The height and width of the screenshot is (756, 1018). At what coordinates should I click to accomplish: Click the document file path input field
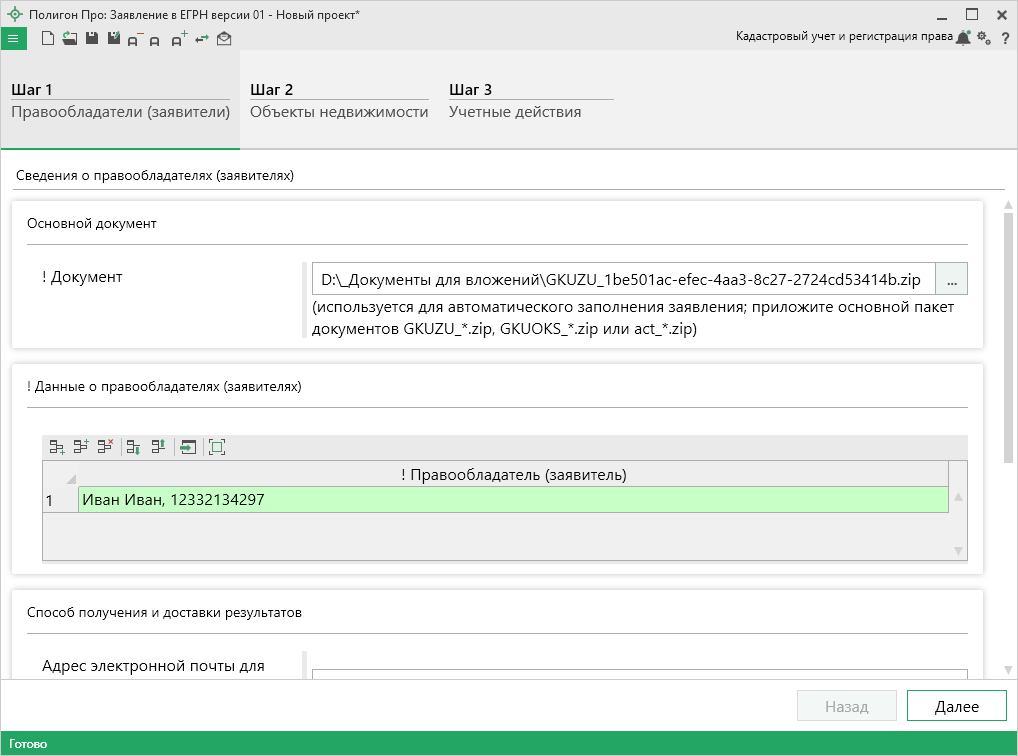622,278
